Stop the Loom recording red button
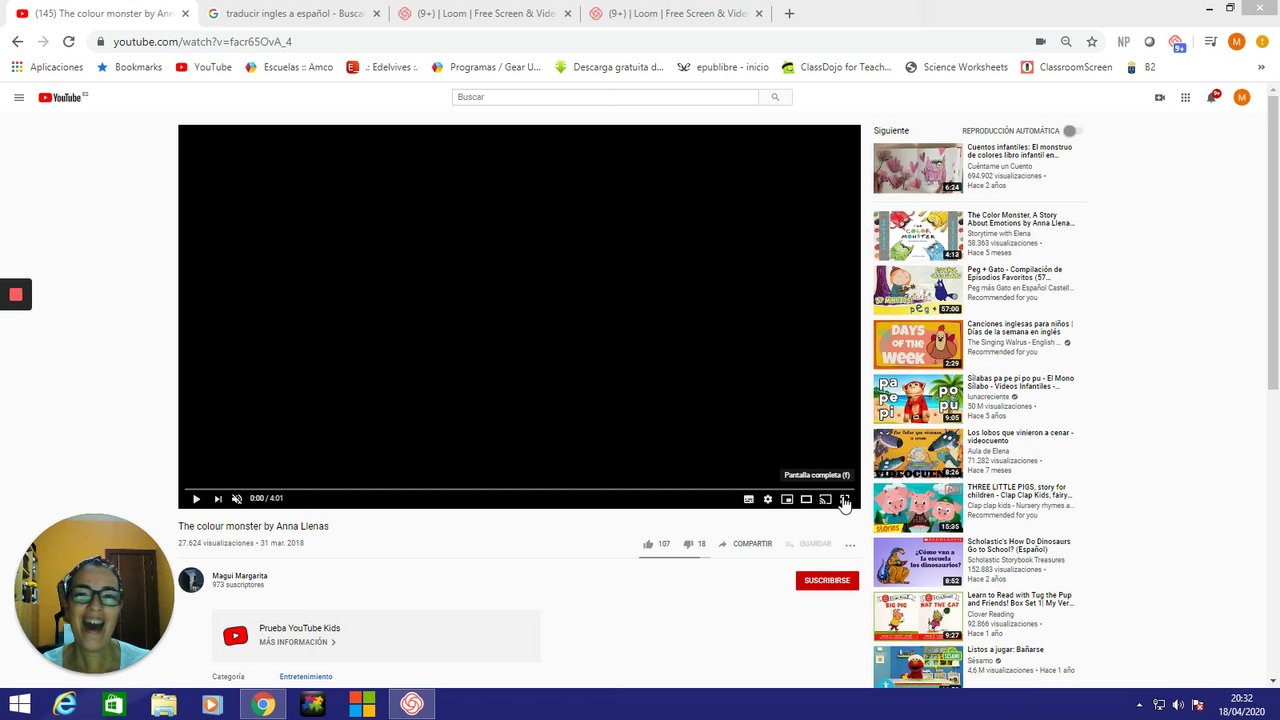1280x720 pixels. pyautogui.click(x=16, y=294)
